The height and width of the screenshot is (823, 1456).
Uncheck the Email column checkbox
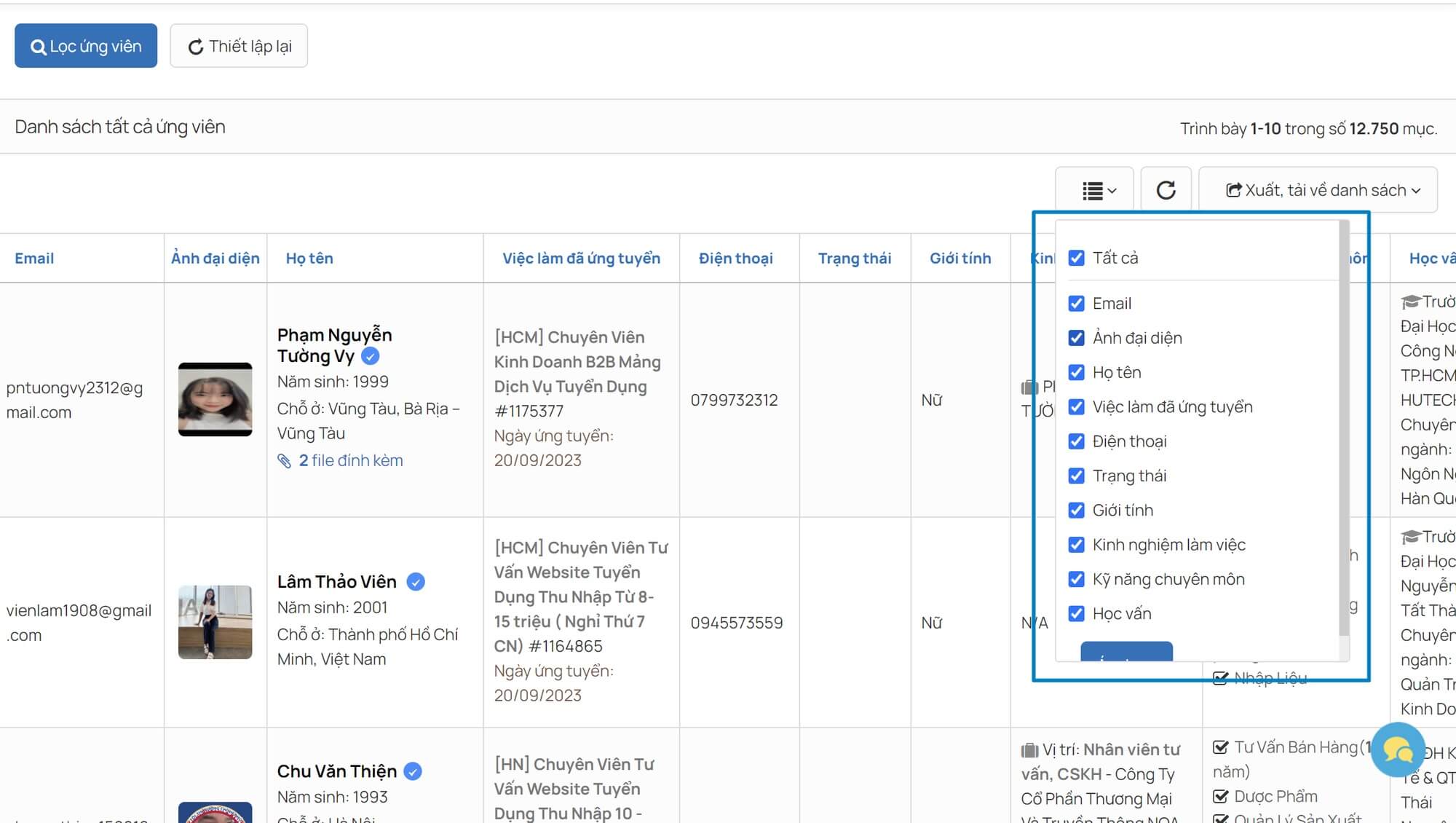(x=1076, y=303)
